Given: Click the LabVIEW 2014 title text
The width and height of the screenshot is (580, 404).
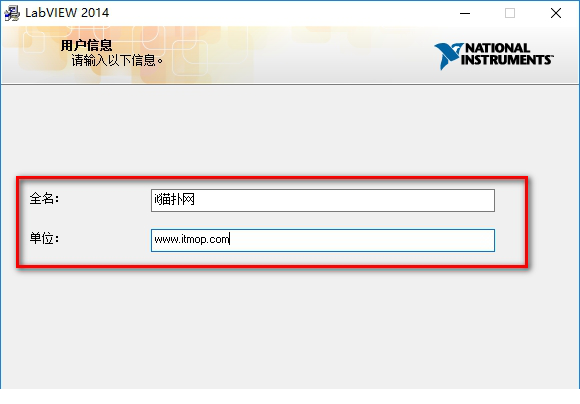Looking at the screenshot, I should tap(67, 13).
